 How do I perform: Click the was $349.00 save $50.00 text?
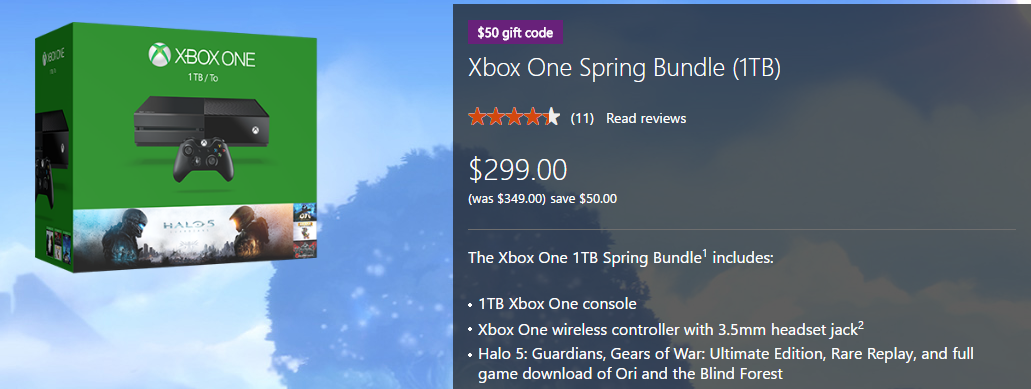point(542,198)
